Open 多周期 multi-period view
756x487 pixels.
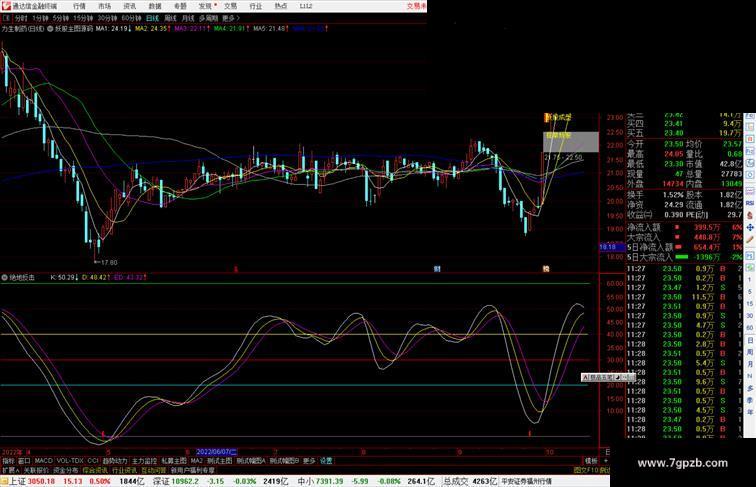tap(208, 18)
